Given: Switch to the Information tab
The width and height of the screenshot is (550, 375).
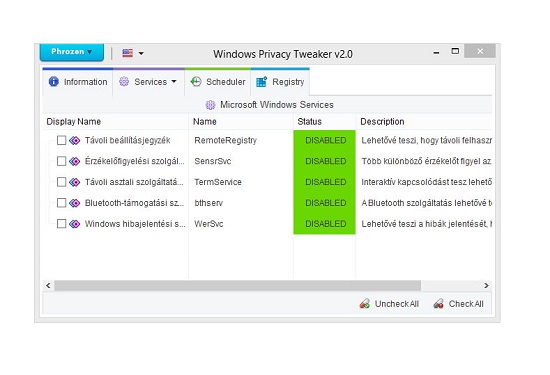Looking at the screenshot, I should (78, 82).
